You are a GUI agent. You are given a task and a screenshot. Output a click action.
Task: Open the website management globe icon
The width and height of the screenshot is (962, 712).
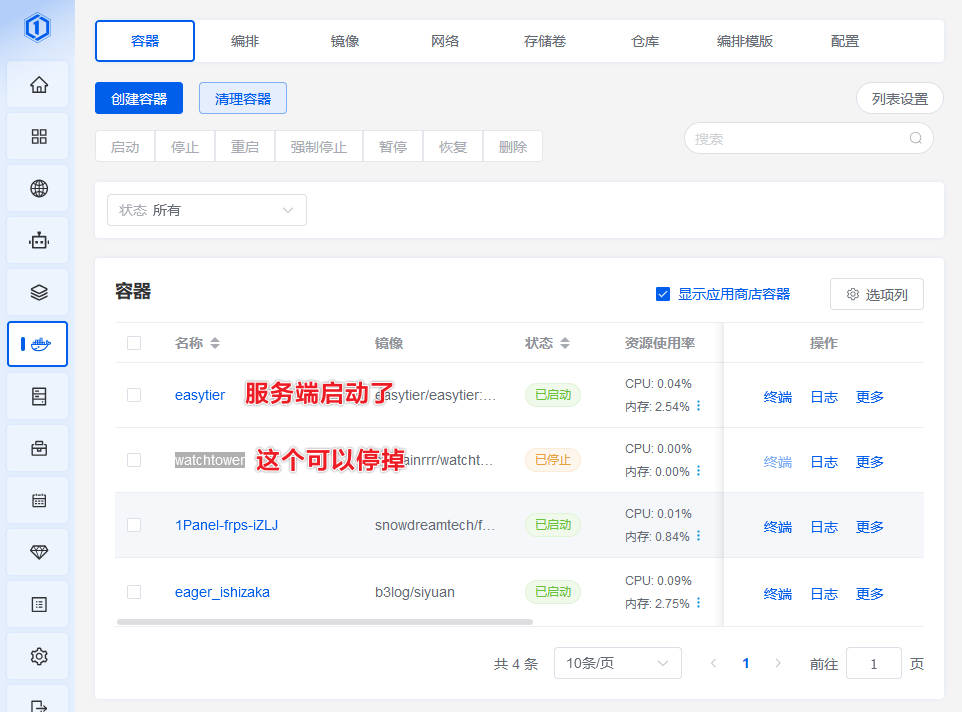point(37,187)
